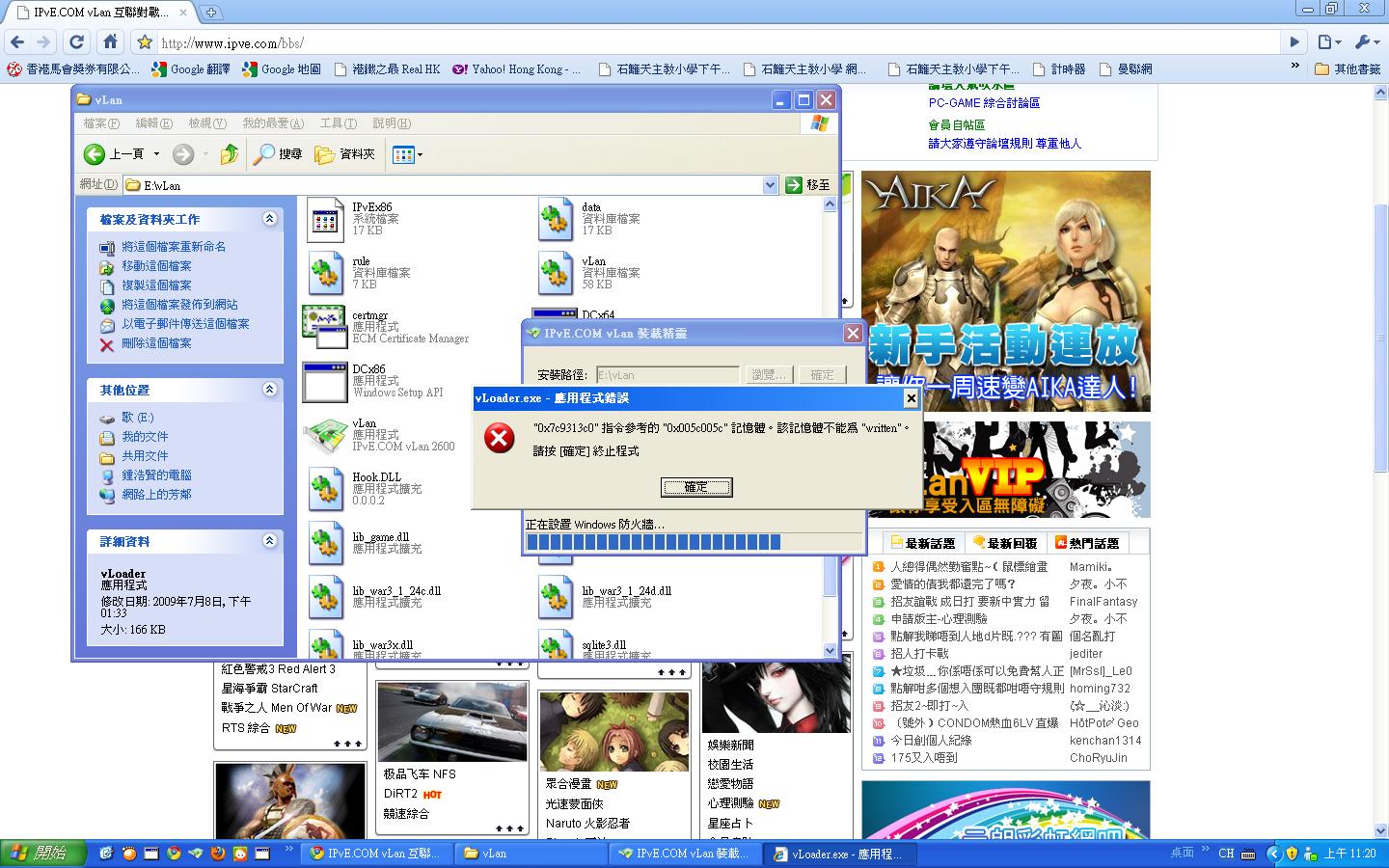Click the green 上一頁 back button in Explorer
The width and height of the screenshot is (1389, 868).
pos(114,154)
